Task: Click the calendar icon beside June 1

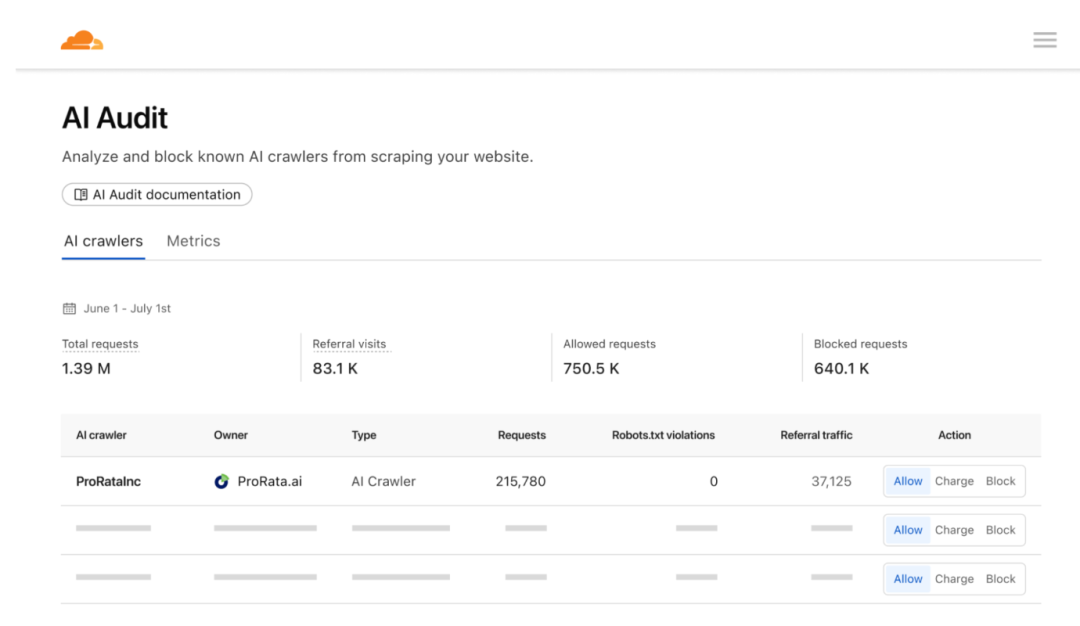Action: 70,309
